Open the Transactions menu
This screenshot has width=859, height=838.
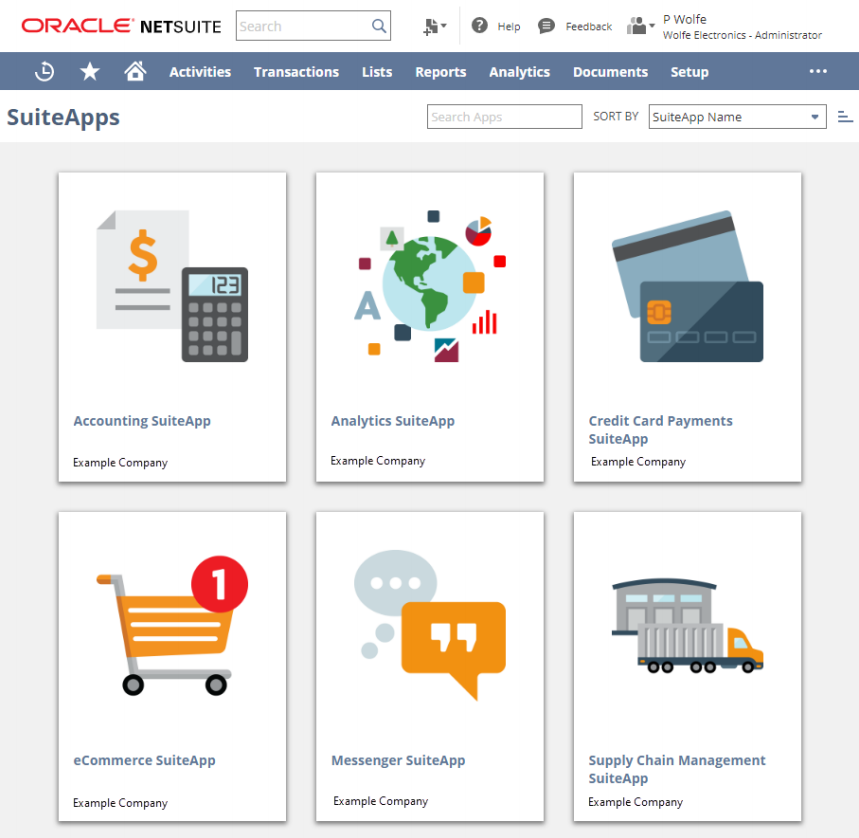[296, 72]
